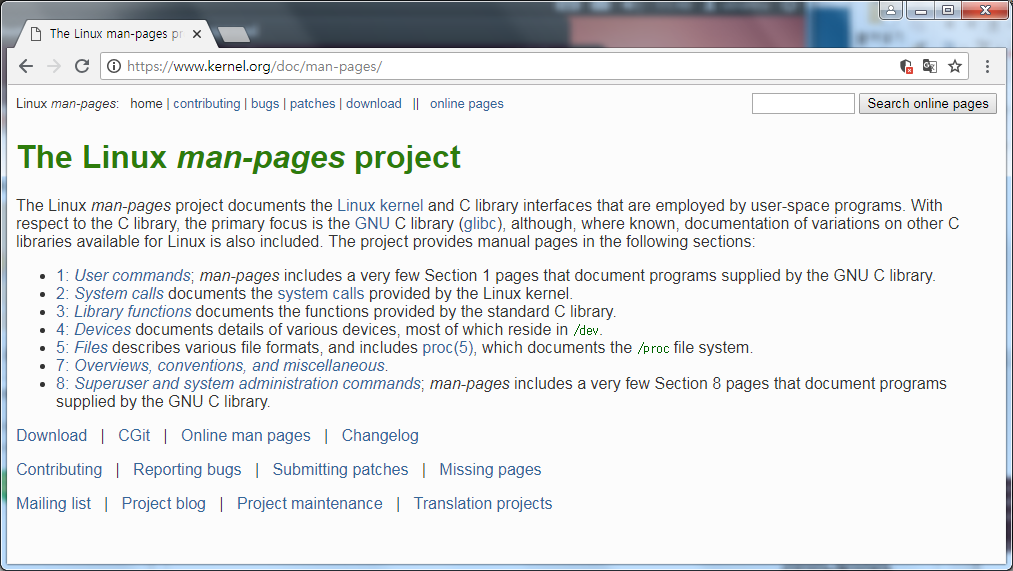Open the Online man pages link

point(245,435)
